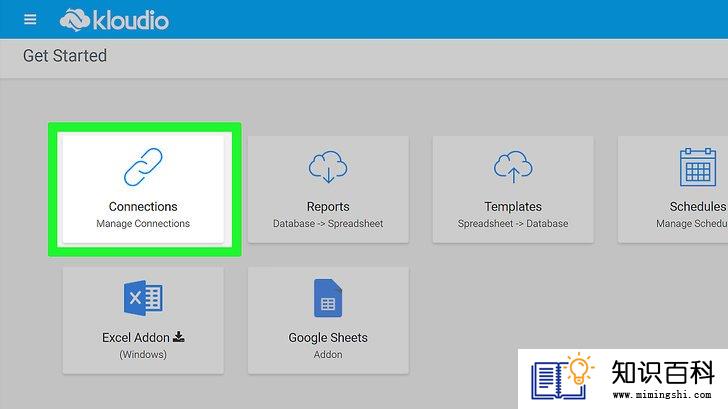Open the hamburger navigation menu
Viewport: 728px width, 409px height.
point(30,19)
